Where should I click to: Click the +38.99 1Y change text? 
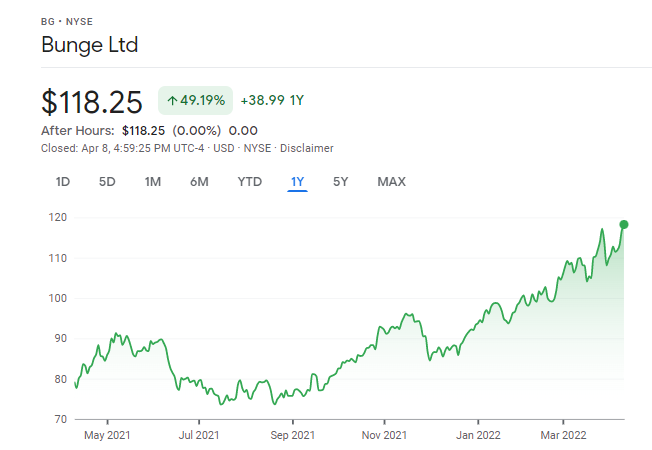[x=272, y=100]
